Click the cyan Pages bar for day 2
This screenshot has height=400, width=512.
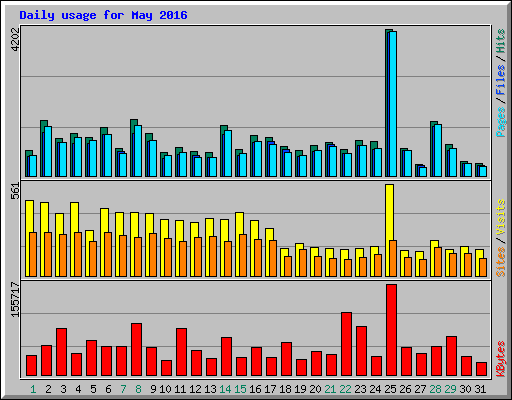[x=48, y=151]
